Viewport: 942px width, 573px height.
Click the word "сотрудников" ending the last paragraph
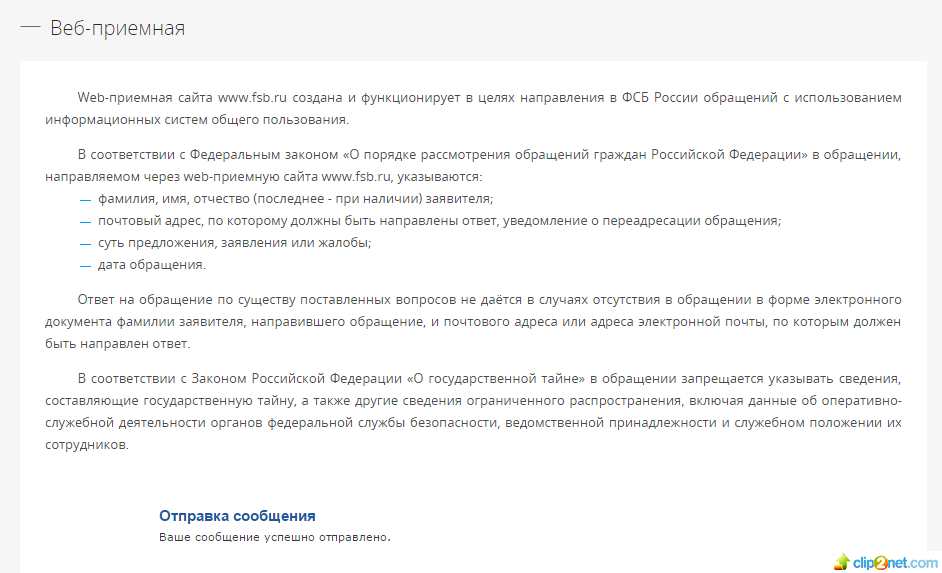[87, 445]
